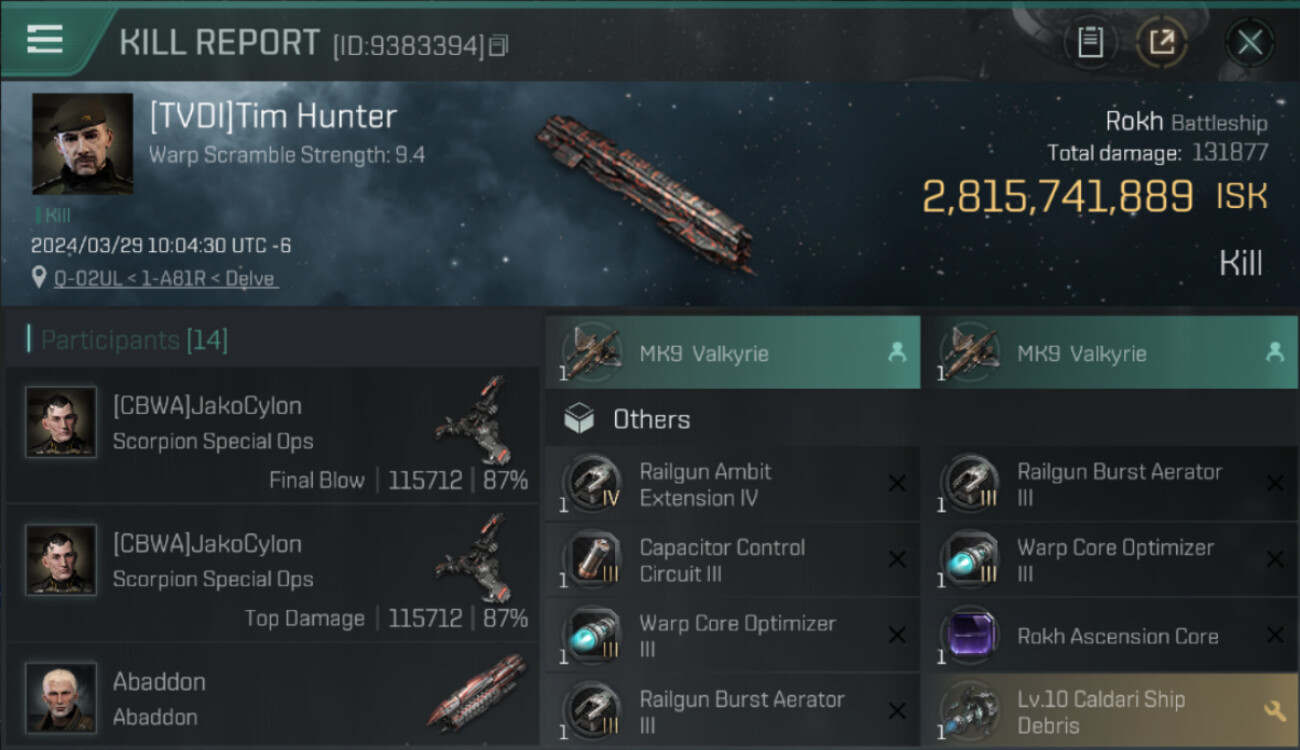Open the Lv.10 Caldari Ship Debris wrench icon

pos(1274,711)
